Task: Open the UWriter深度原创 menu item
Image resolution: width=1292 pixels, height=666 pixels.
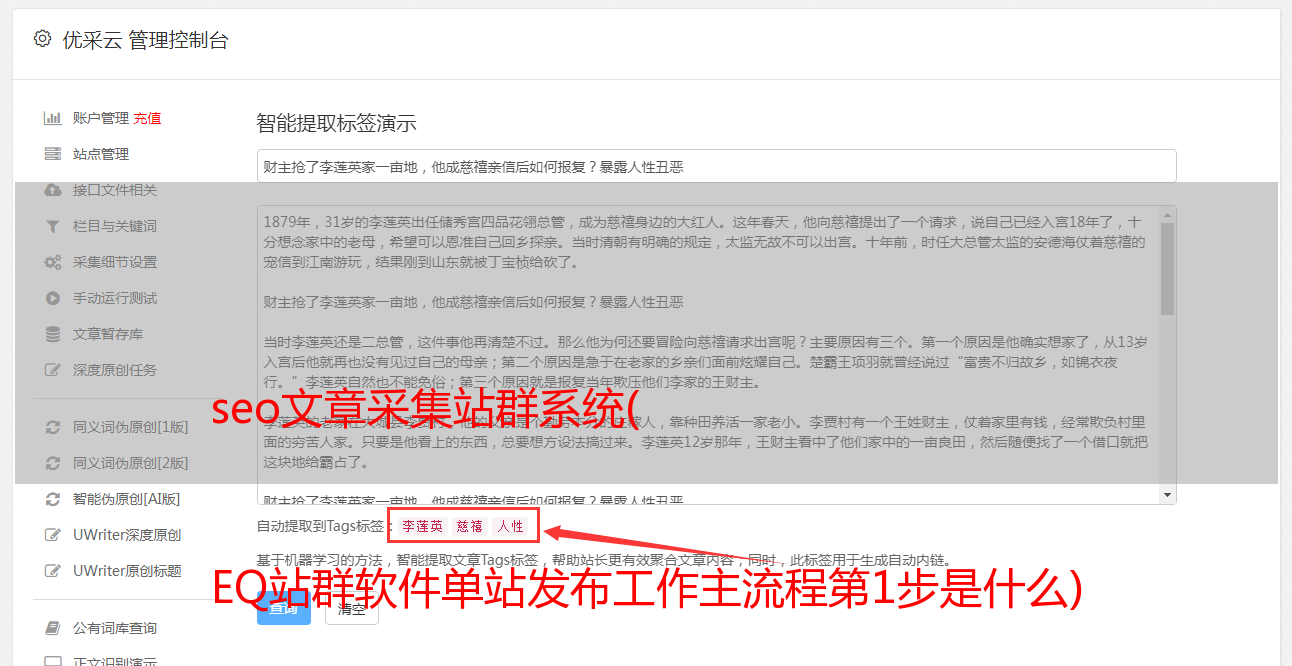Action: point(127,535)
